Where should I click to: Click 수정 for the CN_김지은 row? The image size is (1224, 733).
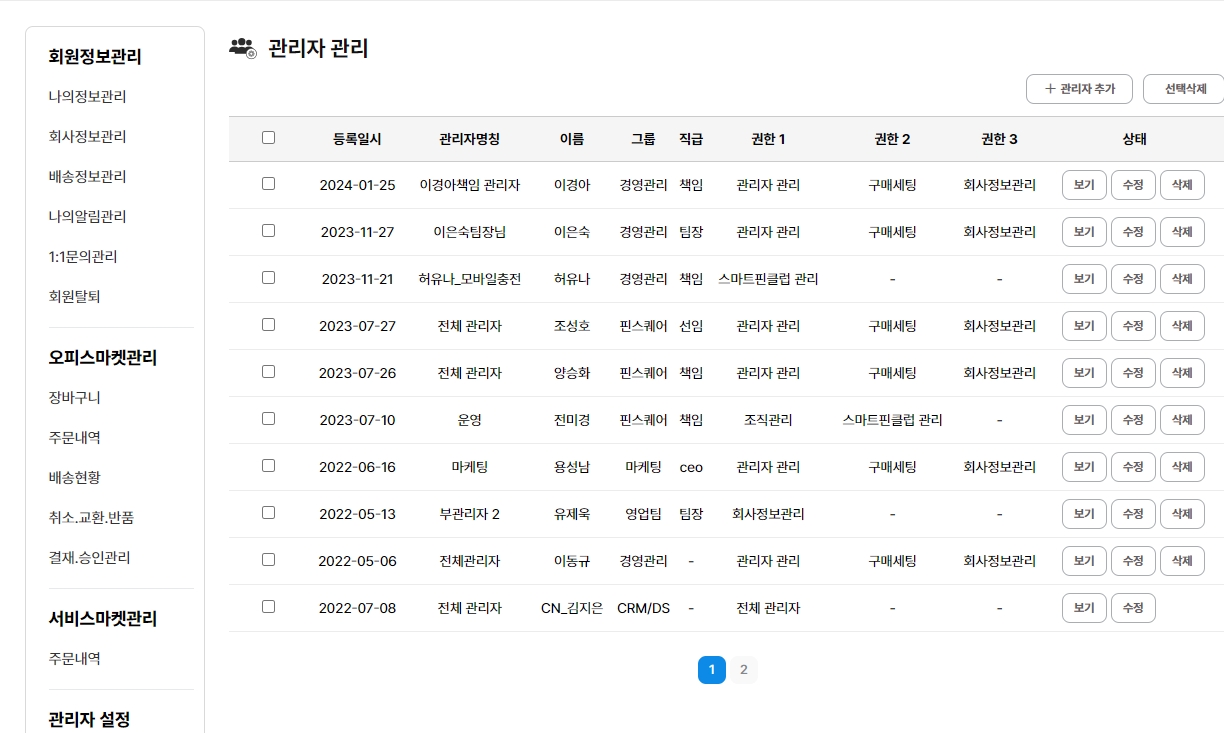[1133, 608]
